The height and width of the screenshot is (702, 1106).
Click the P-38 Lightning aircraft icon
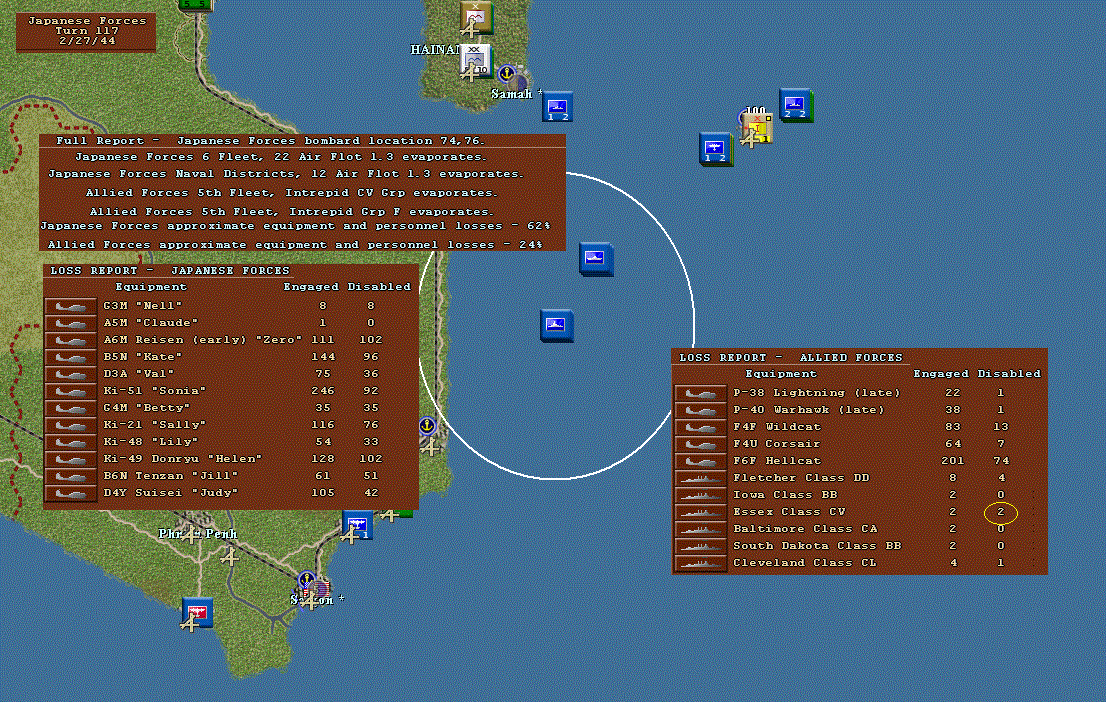(x=700, y=393)
